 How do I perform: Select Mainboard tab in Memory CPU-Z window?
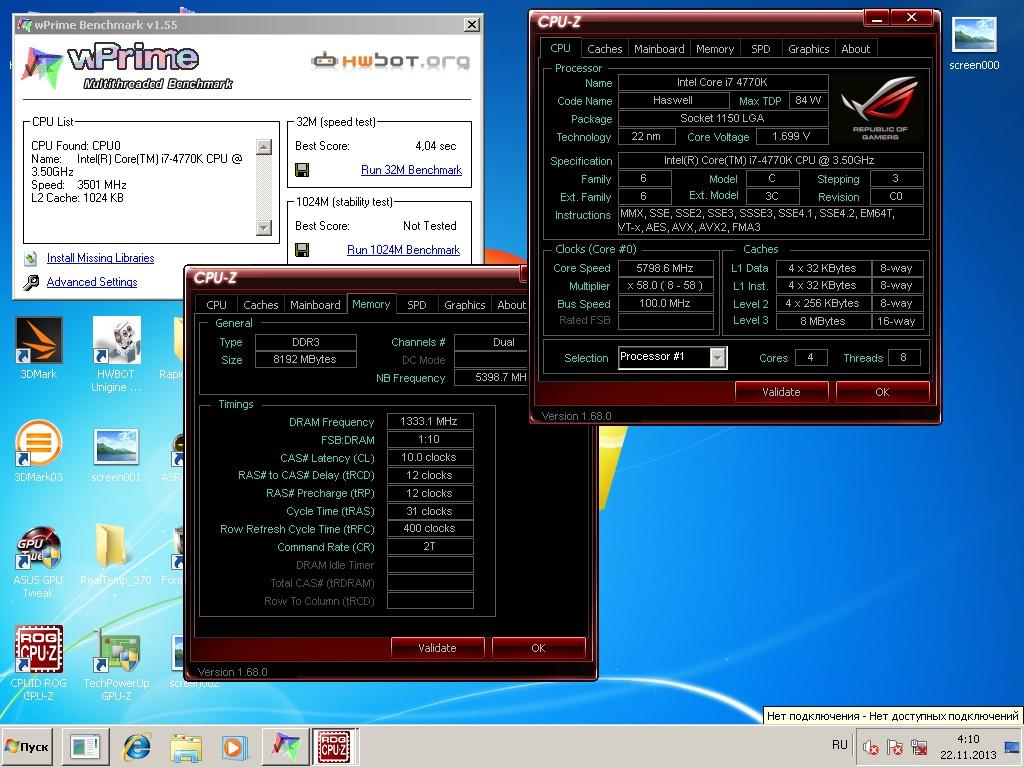pos(315,305)
